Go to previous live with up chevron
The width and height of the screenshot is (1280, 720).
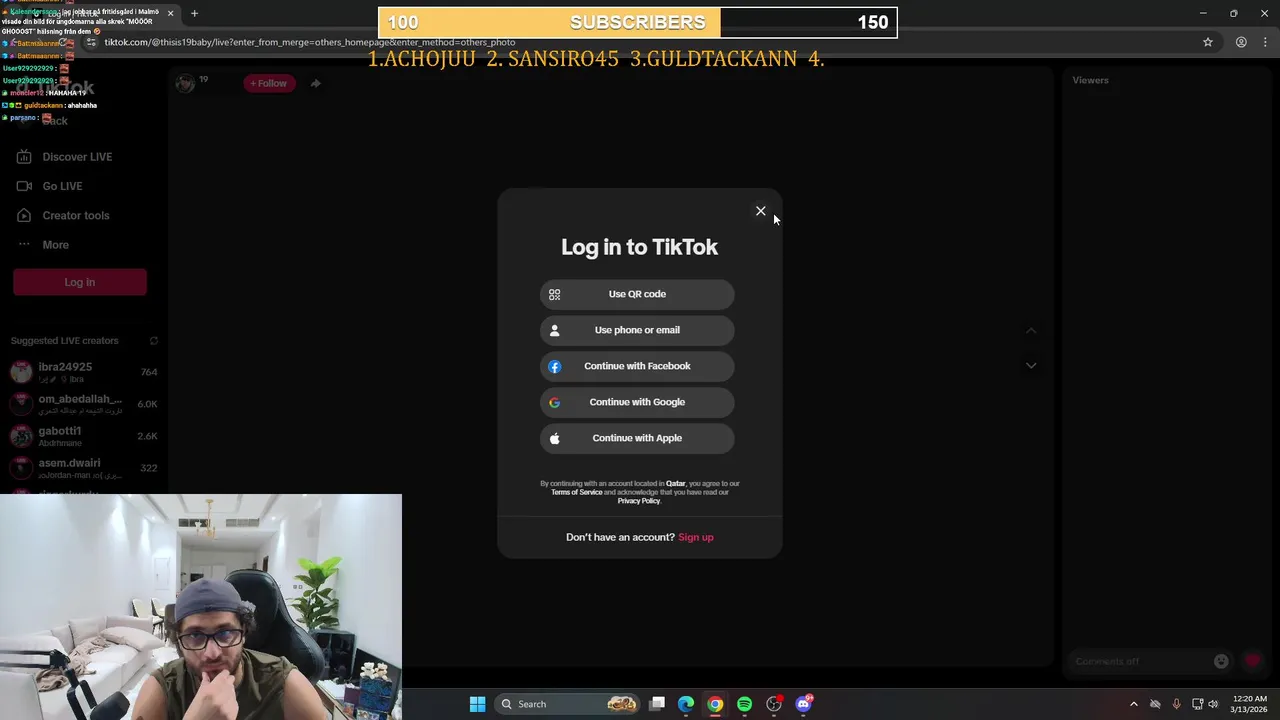1031,331
